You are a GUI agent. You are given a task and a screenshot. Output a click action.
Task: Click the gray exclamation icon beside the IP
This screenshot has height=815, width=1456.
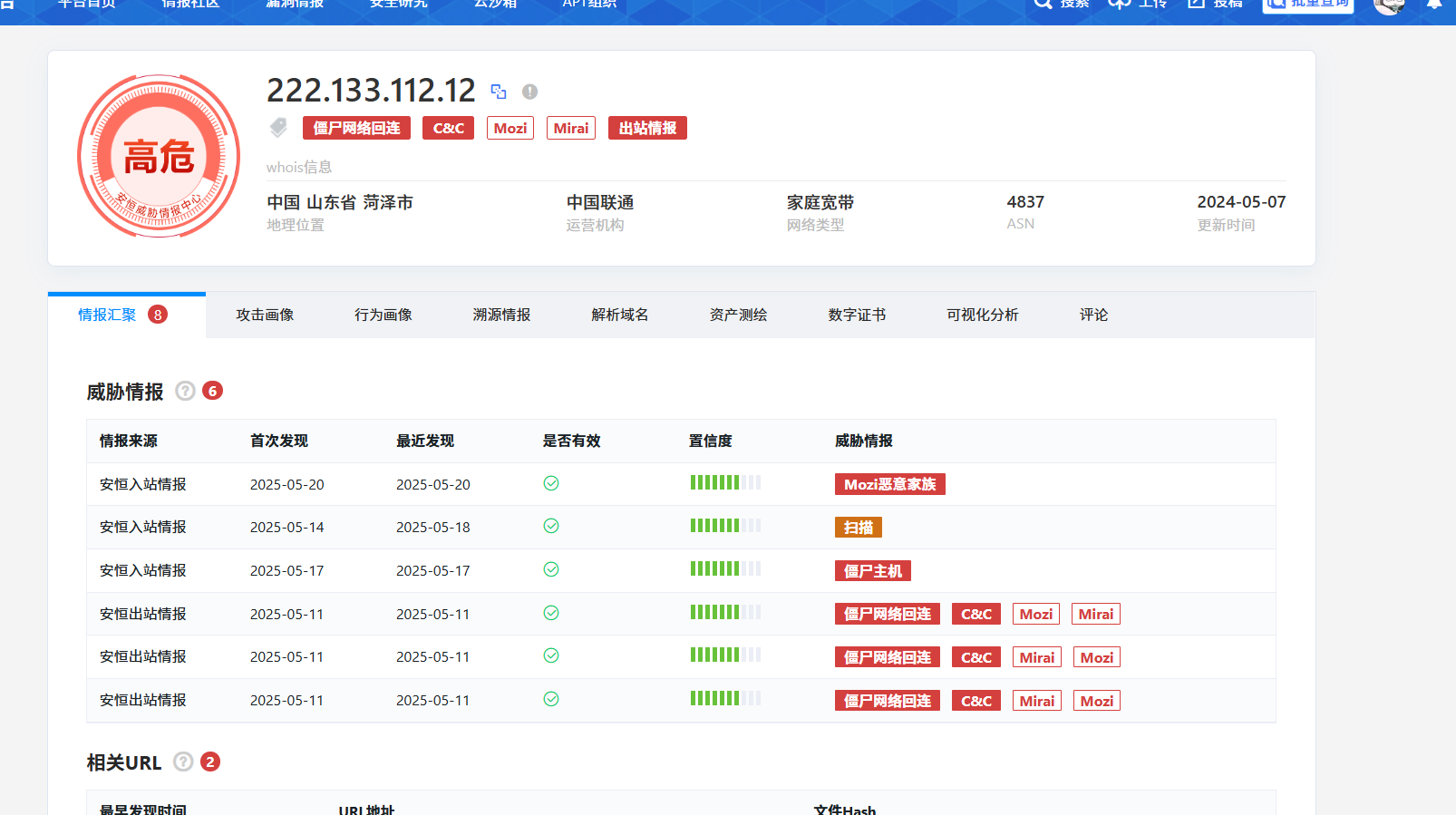530,92
